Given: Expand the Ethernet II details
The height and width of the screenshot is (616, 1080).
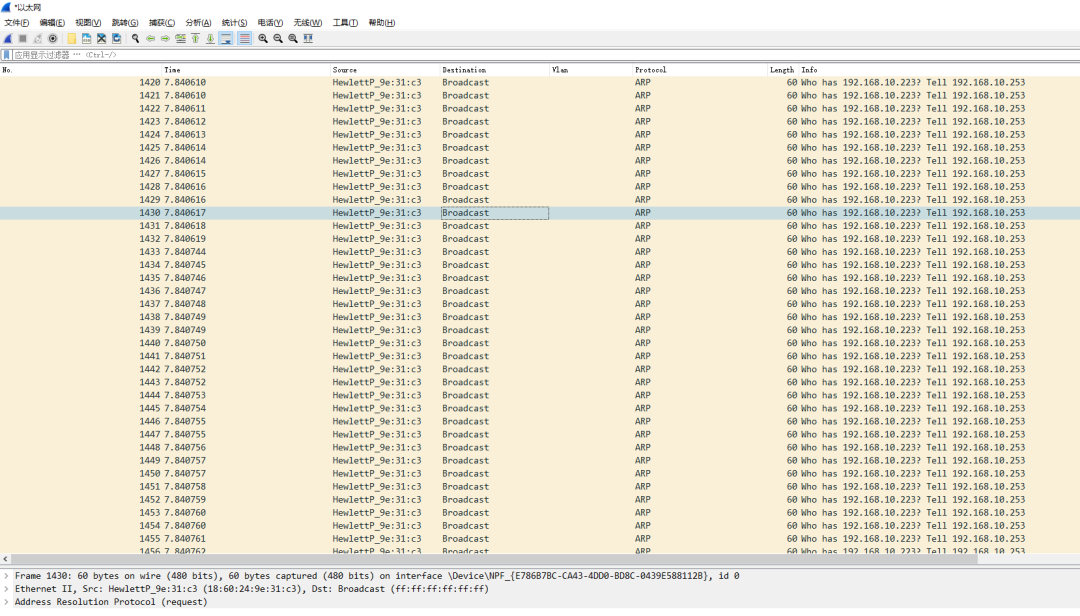Looking at the screenshot, I should click(x=6, y=589).
